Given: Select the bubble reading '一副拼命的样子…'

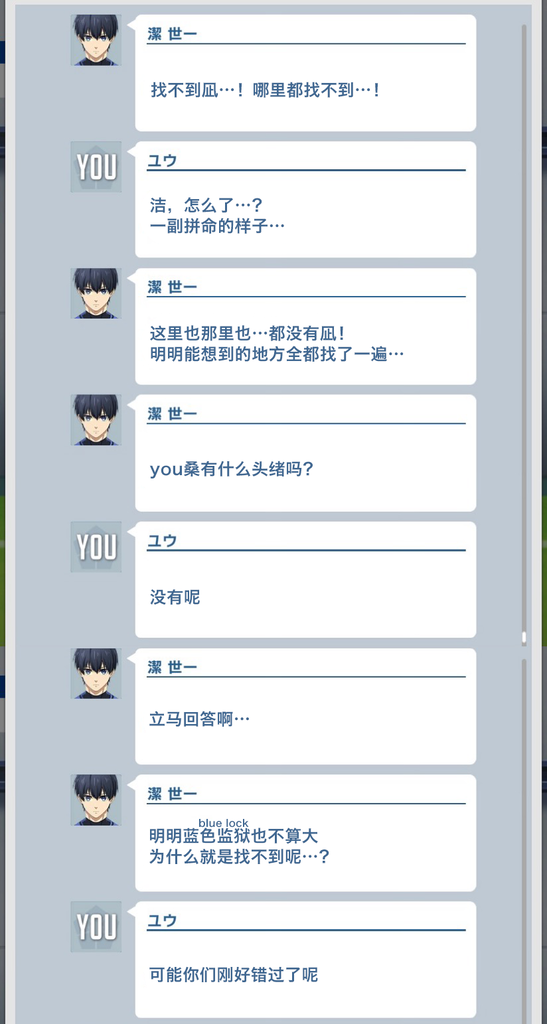Looking at the screenshot, I should point(305,200).
